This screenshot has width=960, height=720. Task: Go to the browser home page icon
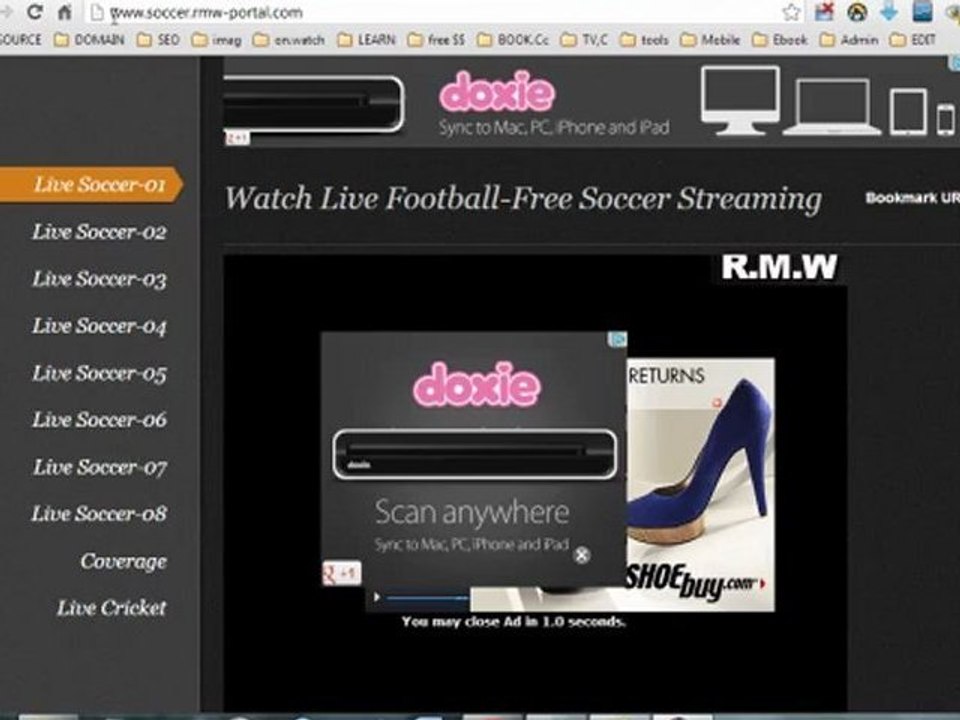(64, 12)
